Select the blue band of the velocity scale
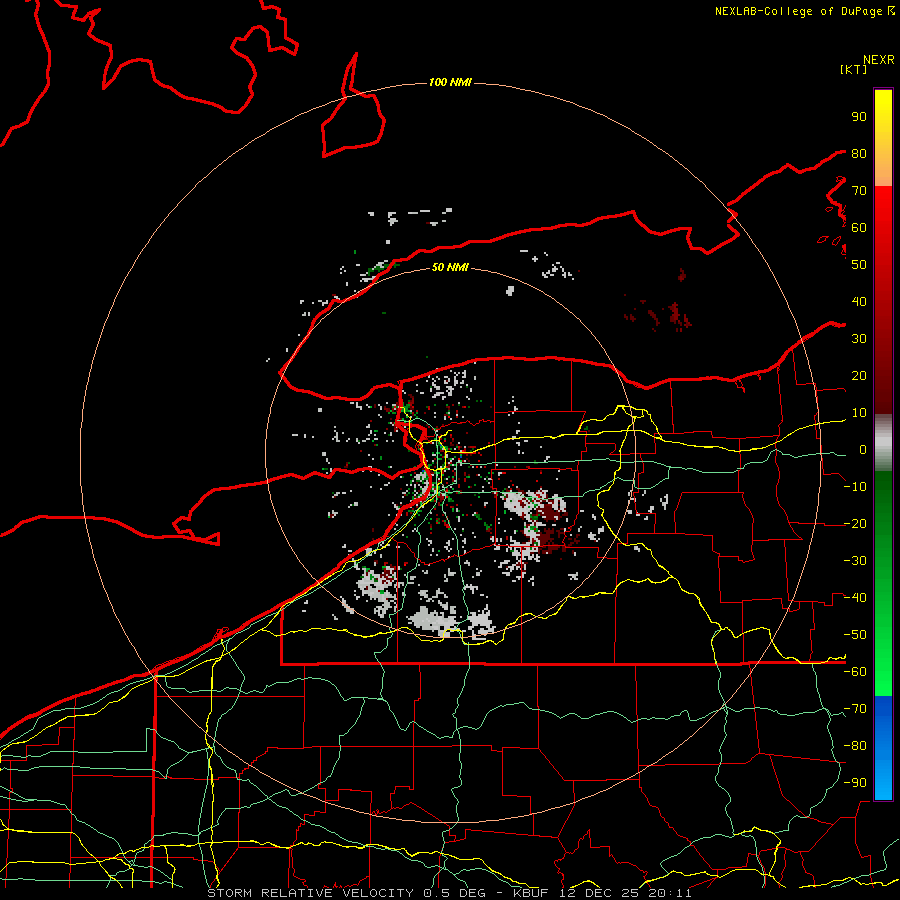 point(883,746)
